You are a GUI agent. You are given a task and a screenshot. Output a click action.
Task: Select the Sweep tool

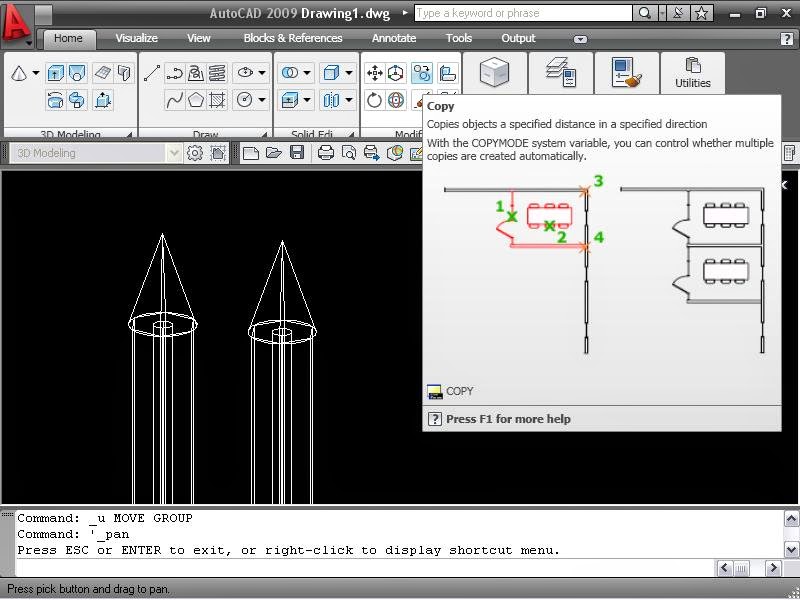(77, 100)
